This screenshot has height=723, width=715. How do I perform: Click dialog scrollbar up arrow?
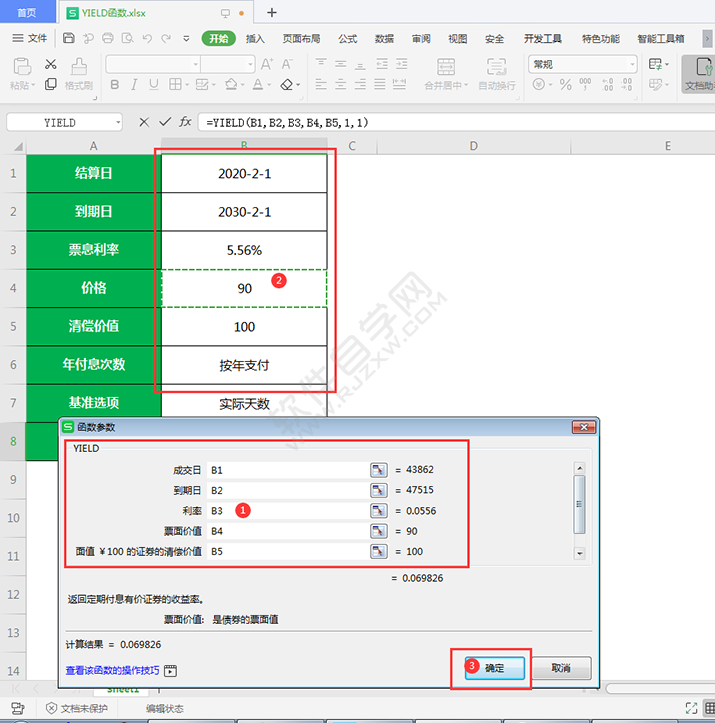coord(579,468)
